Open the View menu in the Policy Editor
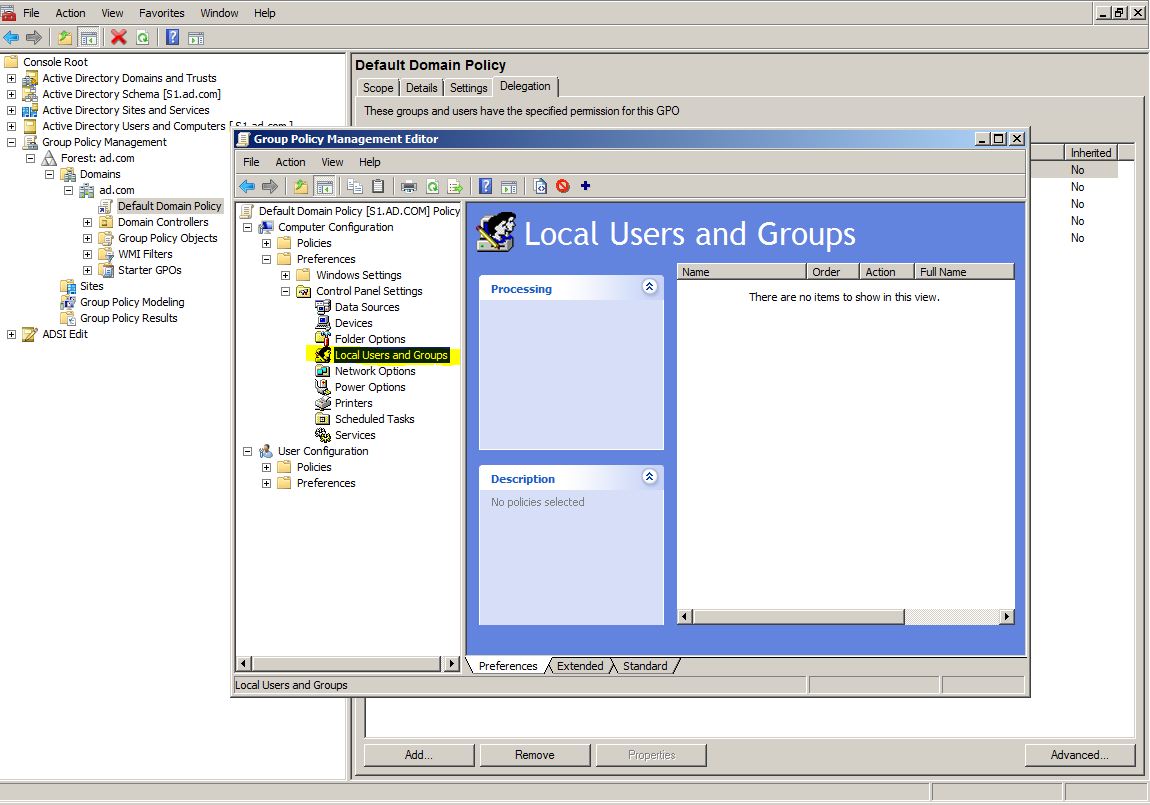1150x805 pixels. pyautogui.click(x=332, y=162)
